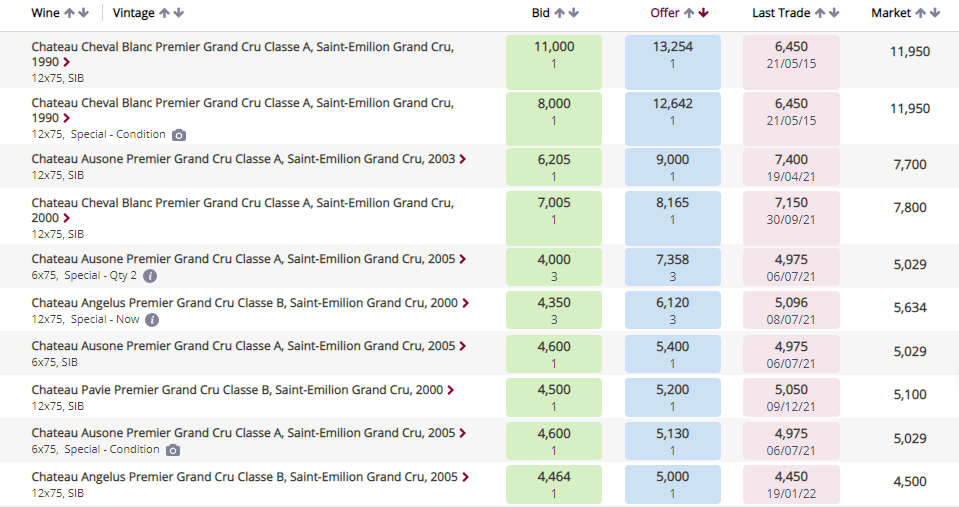959x507 pixels.
Task: Select the 8,000 bid cell
Action: coord(554,119)
